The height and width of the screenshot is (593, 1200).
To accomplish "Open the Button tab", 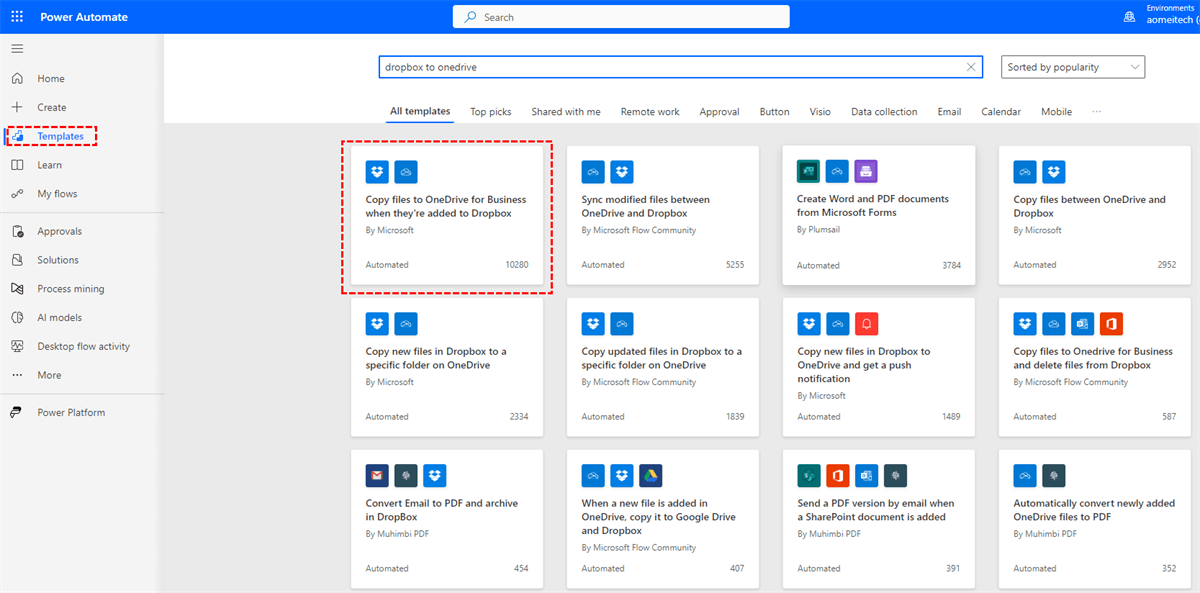I will pos(774,112).
